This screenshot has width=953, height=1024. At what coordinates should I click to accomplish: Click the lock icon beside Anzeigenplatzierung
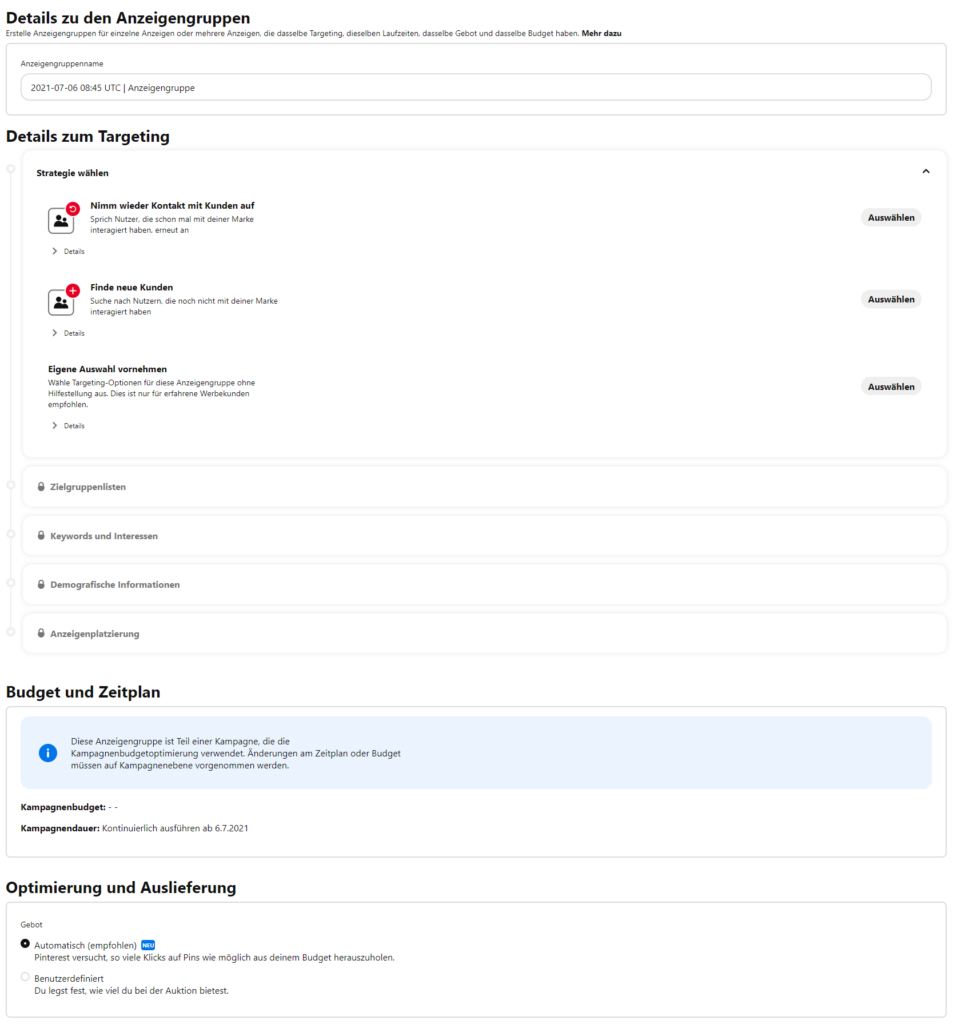click(41, 634)
